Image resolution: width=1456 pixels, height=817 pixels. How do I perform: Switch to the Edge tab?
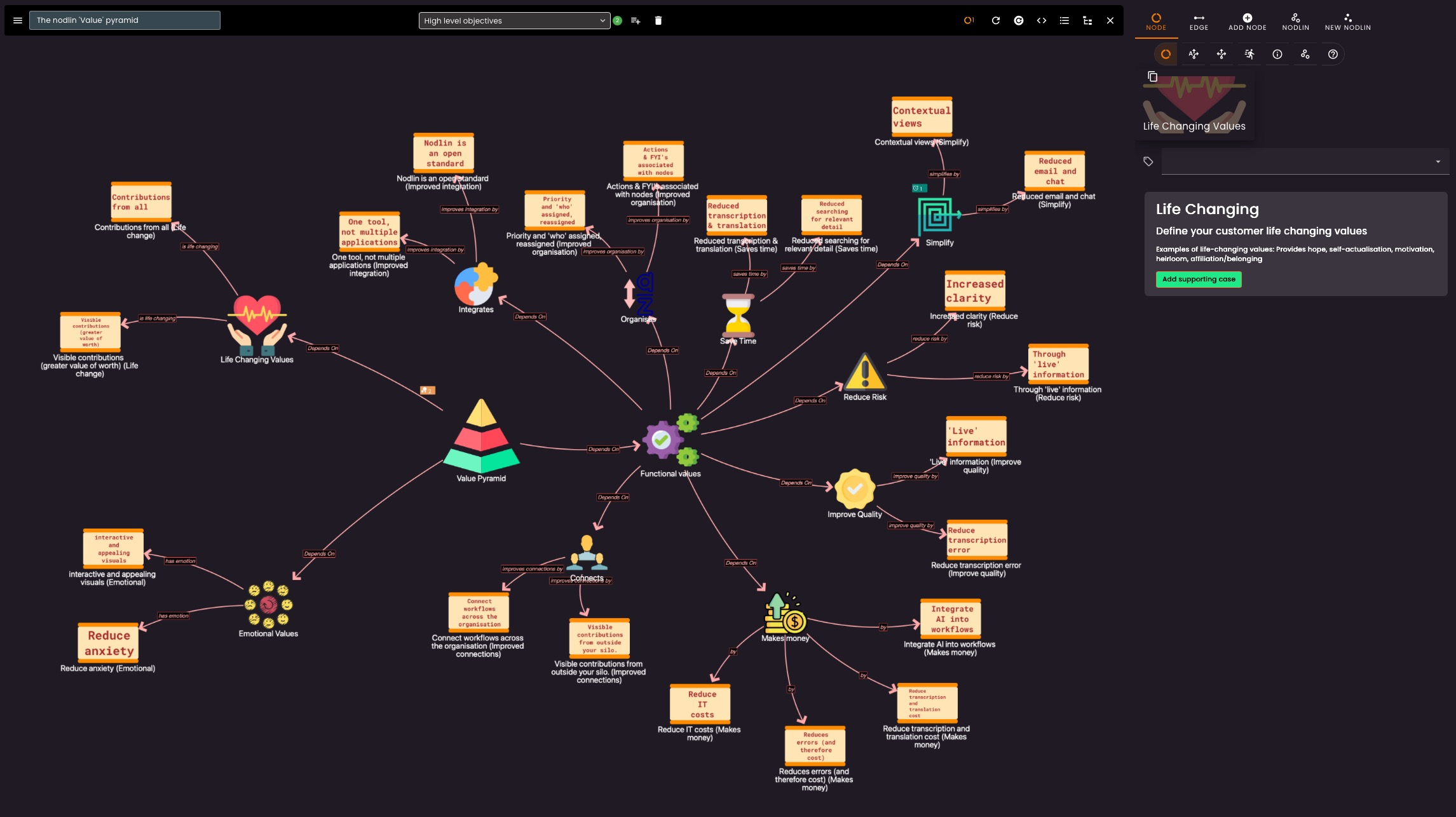1199,22
